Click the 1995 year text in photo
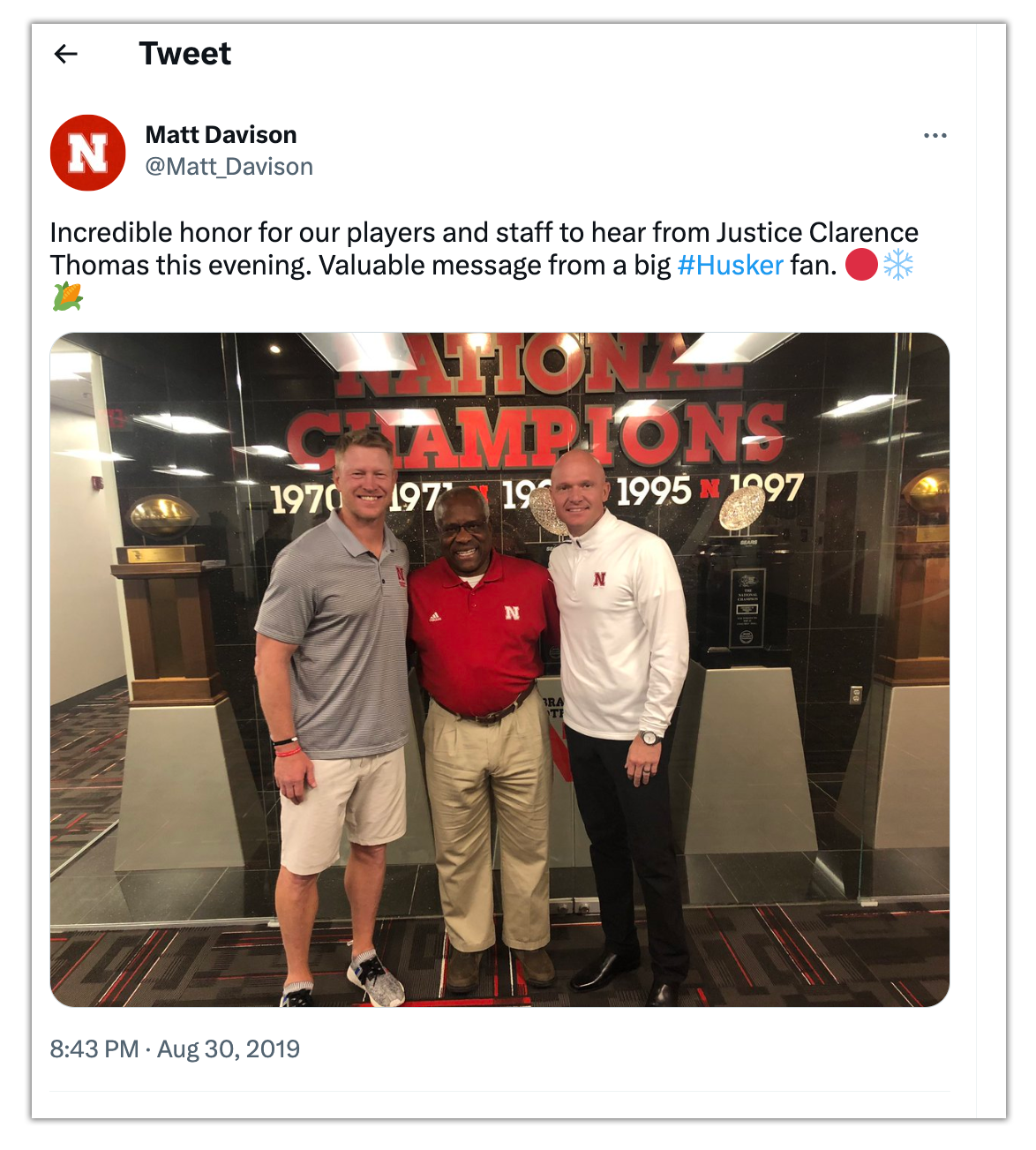Viewport: 1036px width, 1150px height. tap(654, 492)
